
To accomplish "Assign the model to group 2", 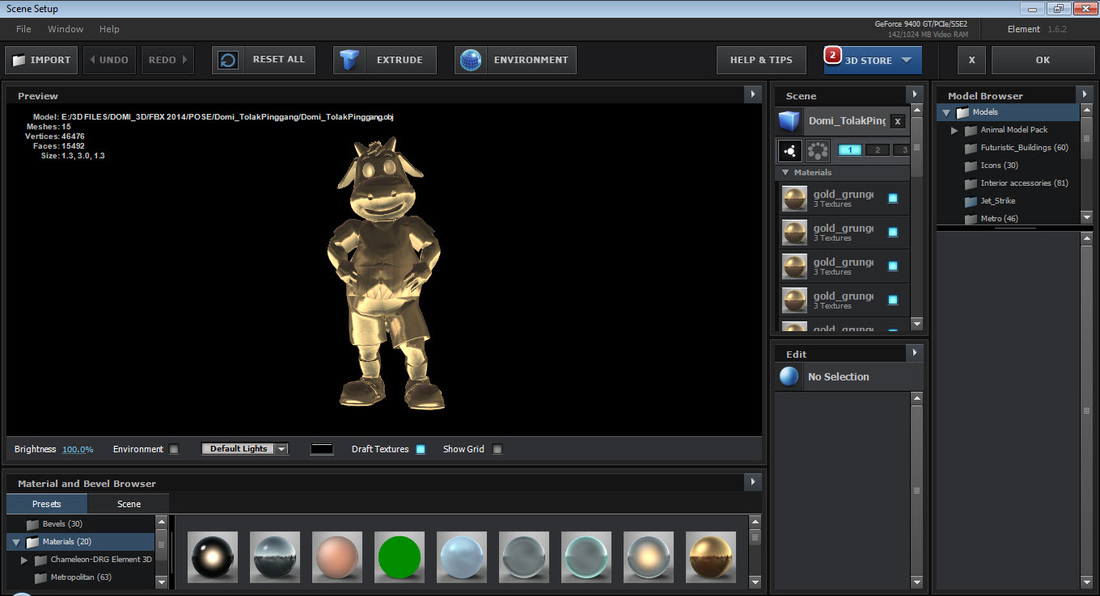I will coord(877,150).
